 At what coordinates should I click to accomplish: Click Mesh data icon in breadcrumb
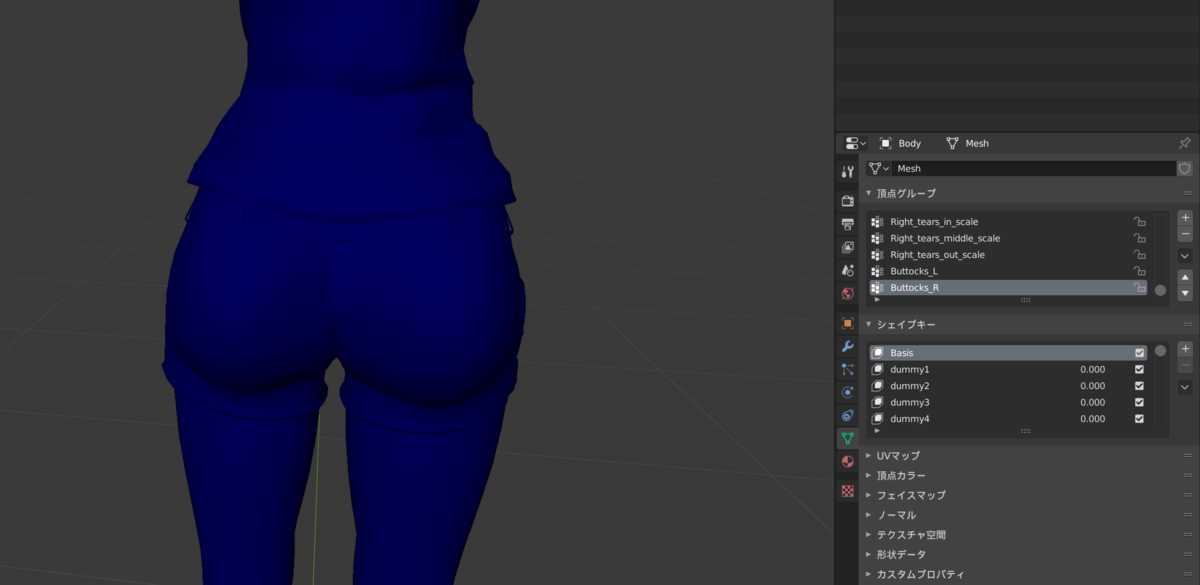tap(952, 143)
